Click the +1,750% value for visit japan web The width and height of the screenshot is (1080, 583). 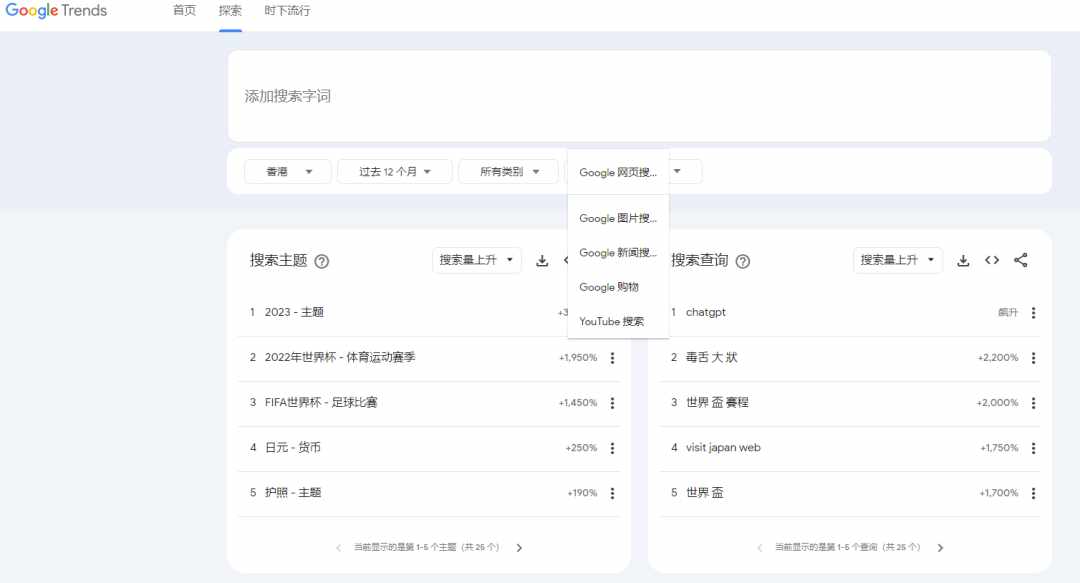tap(999, 448)
